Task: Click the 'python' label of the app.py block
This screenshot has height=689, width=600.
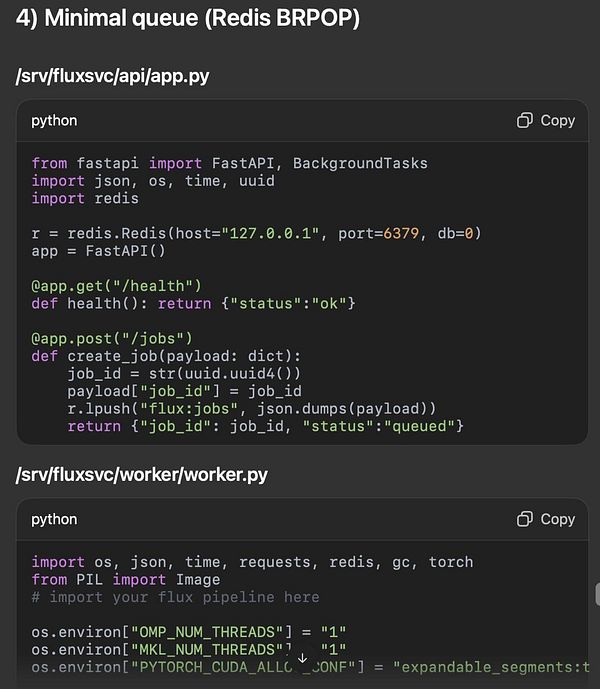Action: coord(54,120)
